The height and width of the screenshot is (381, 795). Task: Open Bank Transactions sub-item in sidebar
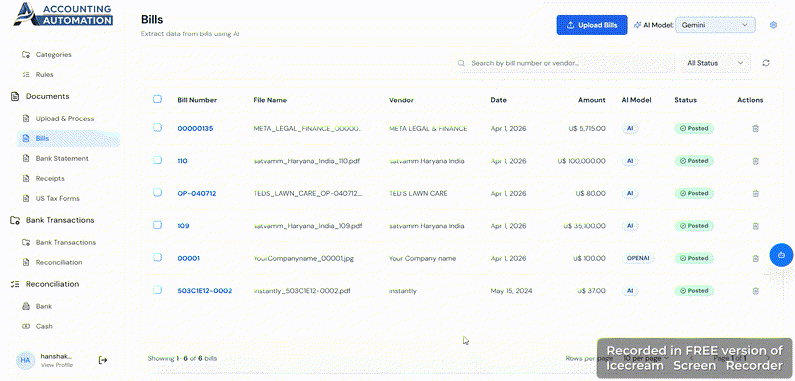coord(65,243)
